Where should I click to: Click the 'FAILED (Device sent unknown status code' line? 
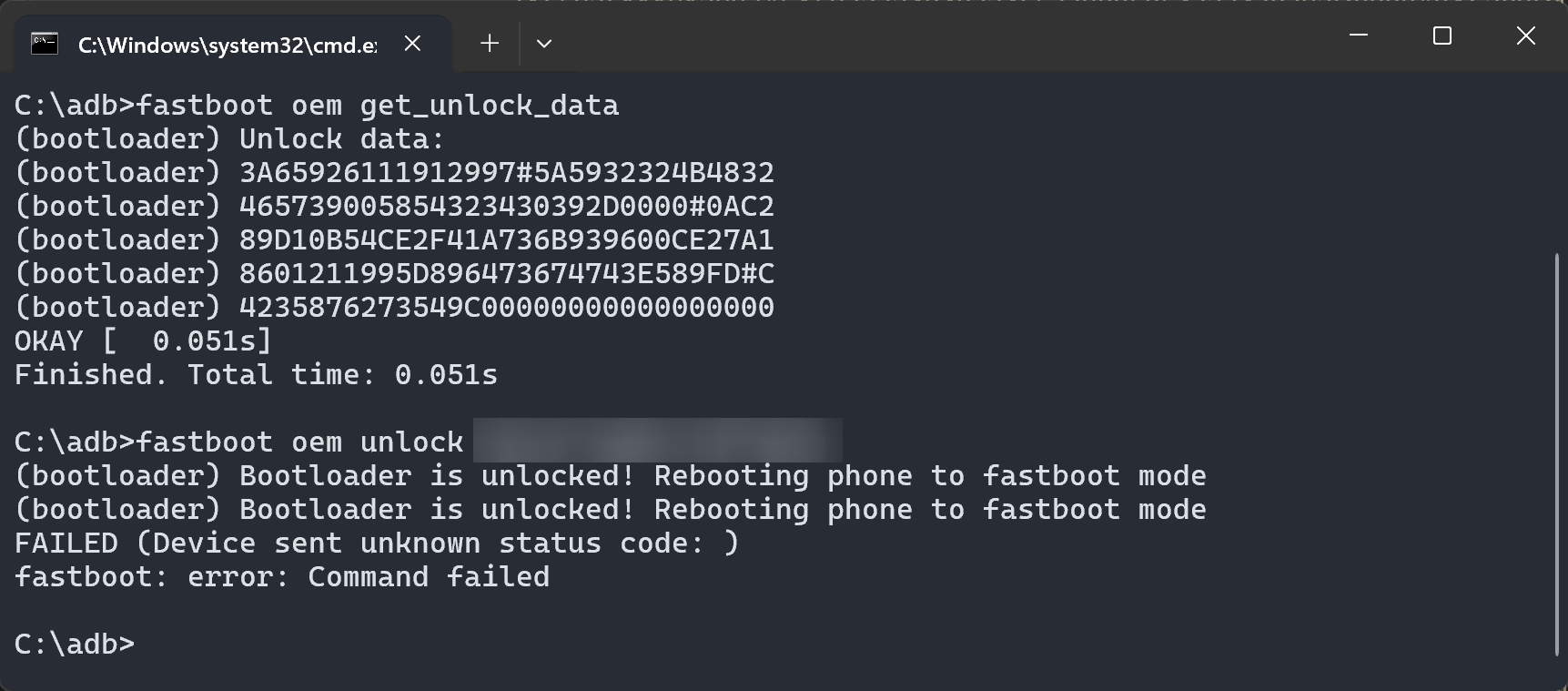click(x=377, y=544)
